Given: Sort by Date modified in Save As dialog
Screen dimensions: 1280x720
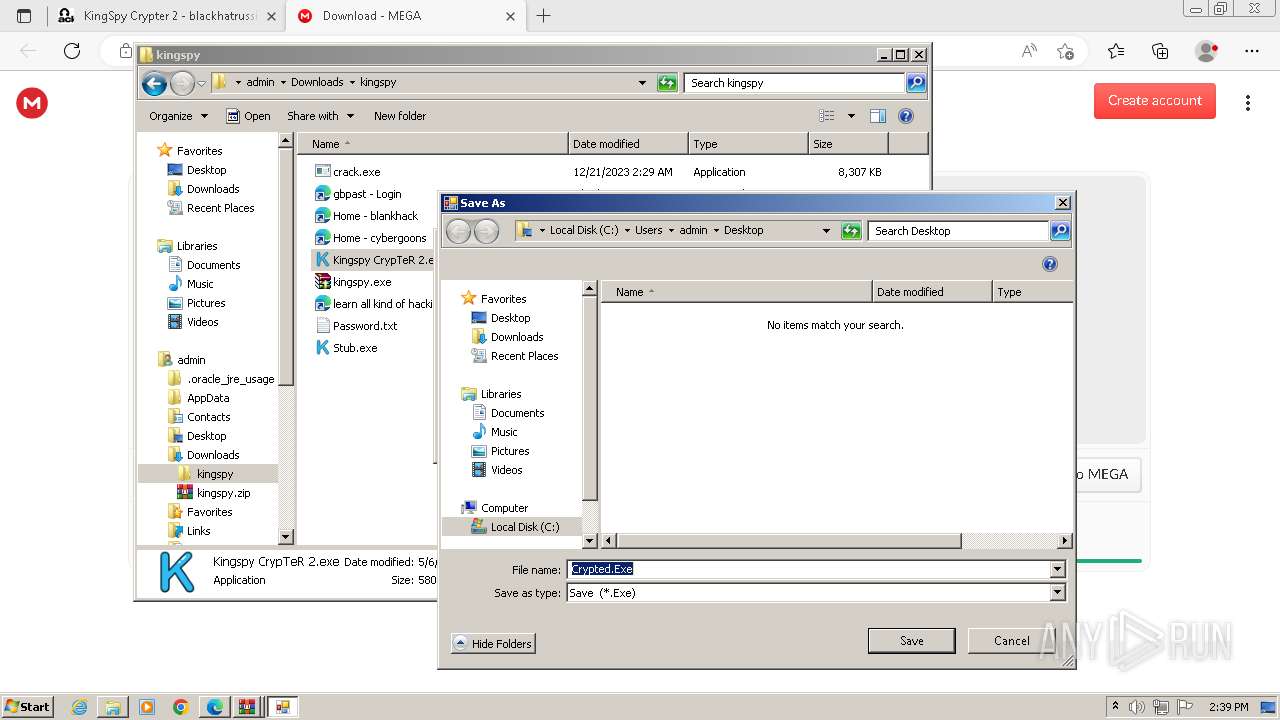Looking at the screenshot, I should [x=932, y=292].
